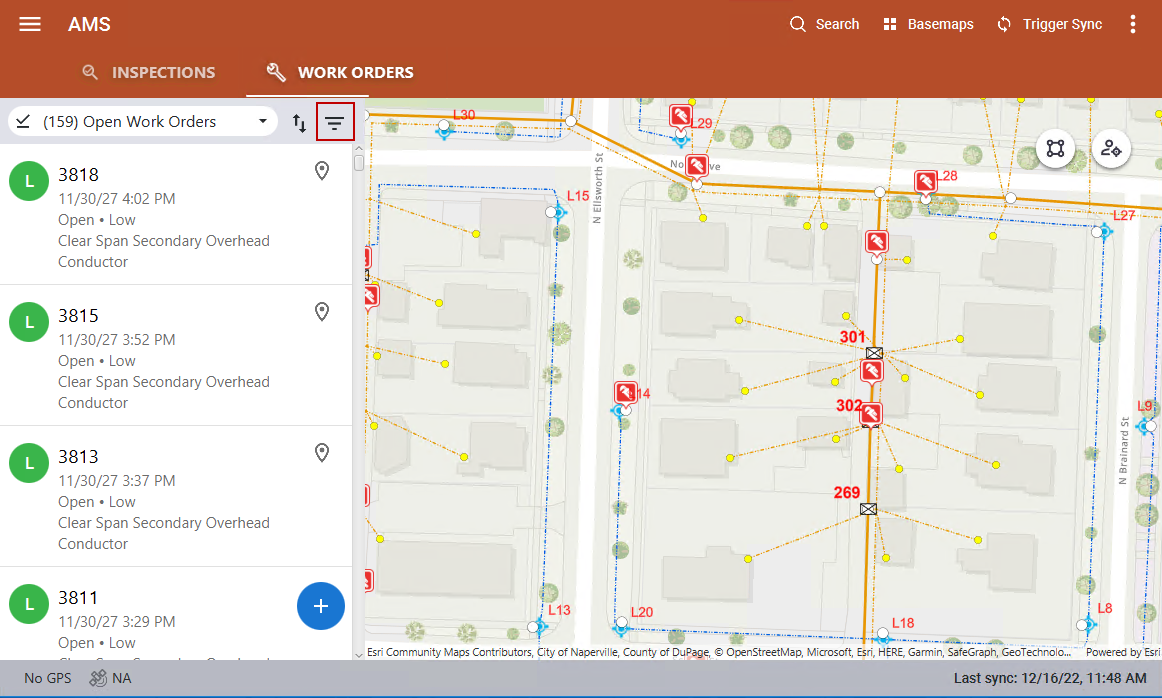
Task: Click the select-by-area map tool
Action: pyautogui.click(x=1055, y=148)
